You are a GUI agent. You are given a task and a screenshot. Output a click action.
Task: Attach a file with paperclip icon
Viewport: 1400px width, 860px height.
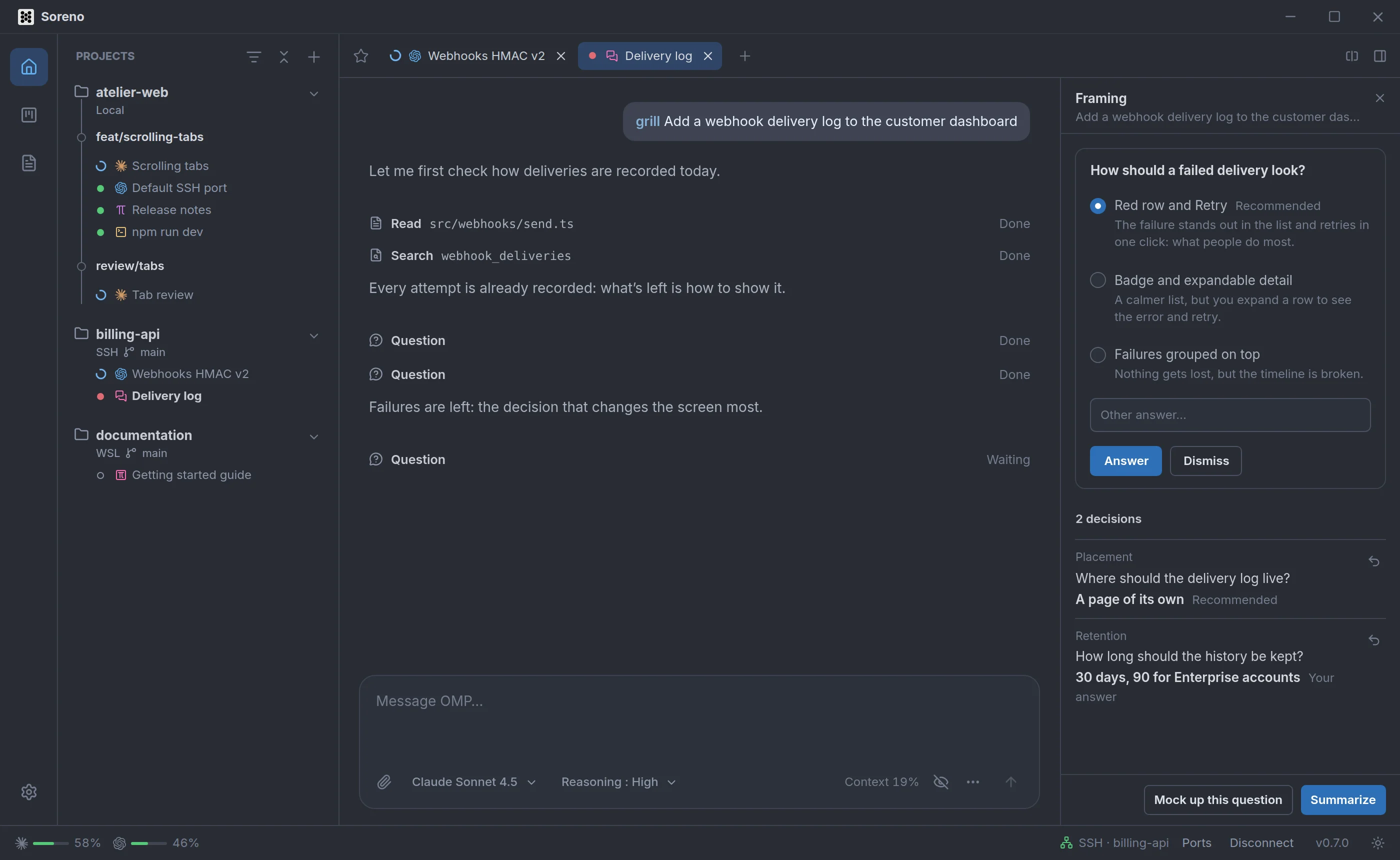[384, 782]
